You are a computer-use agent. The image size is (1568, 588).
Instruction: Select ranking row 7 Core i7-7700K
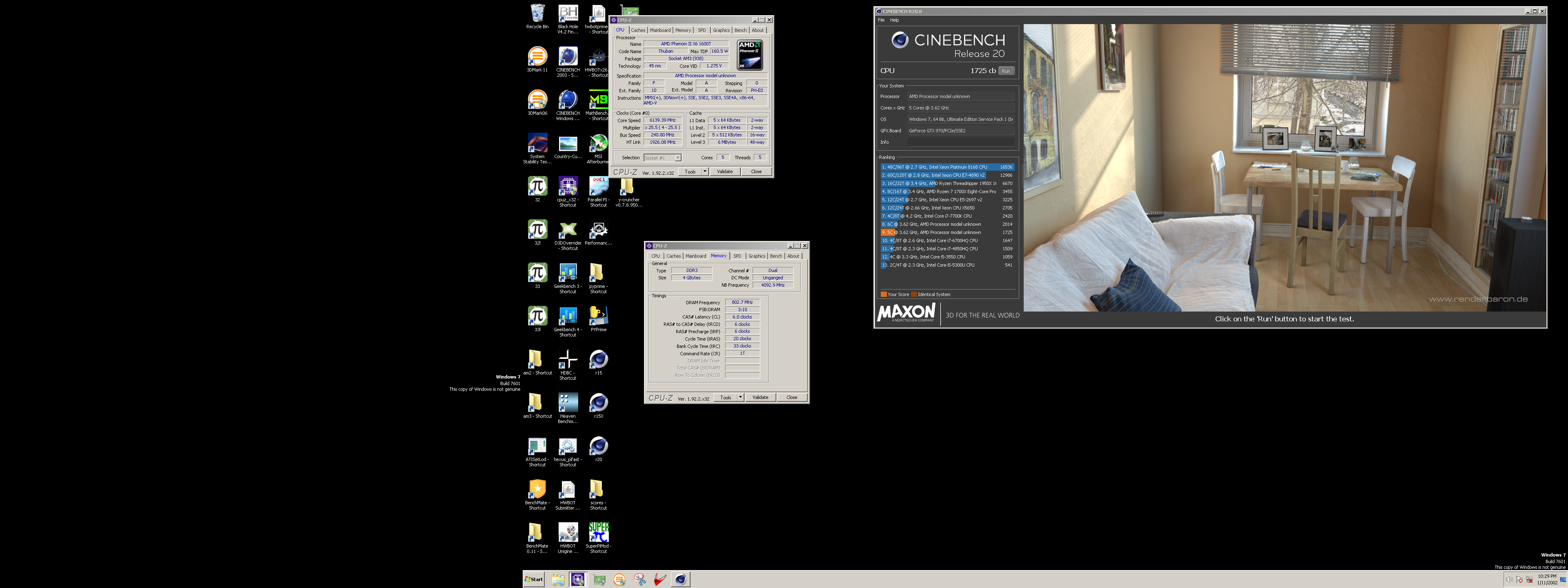947,216
